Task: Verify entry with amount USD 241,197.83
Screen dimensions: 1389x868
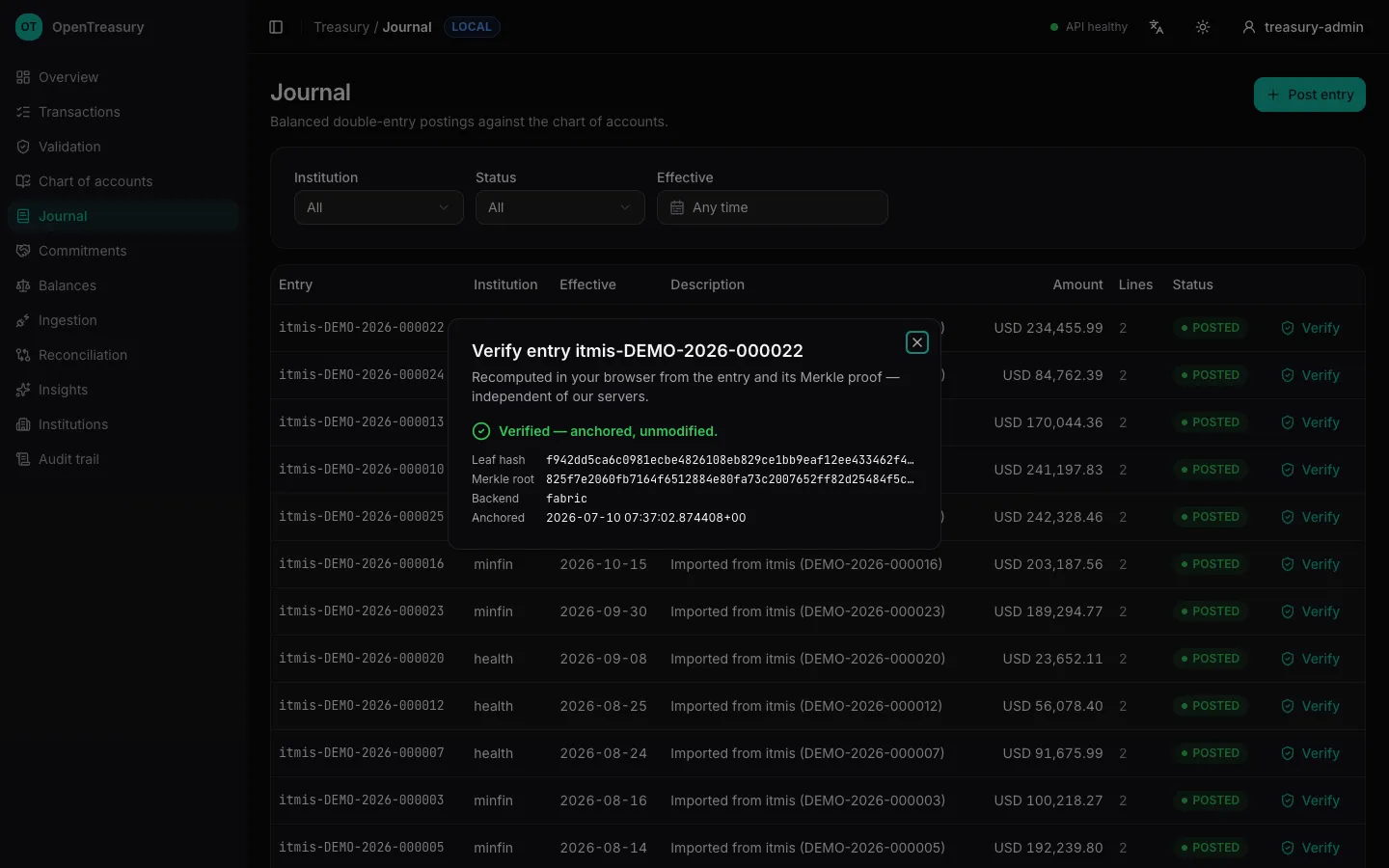Action: (1310, 470)
